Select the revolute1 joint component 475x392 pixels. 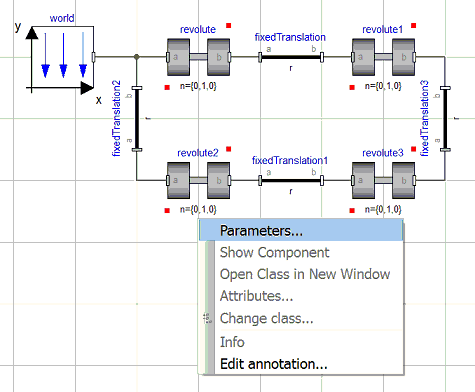(x=383, y=57)
